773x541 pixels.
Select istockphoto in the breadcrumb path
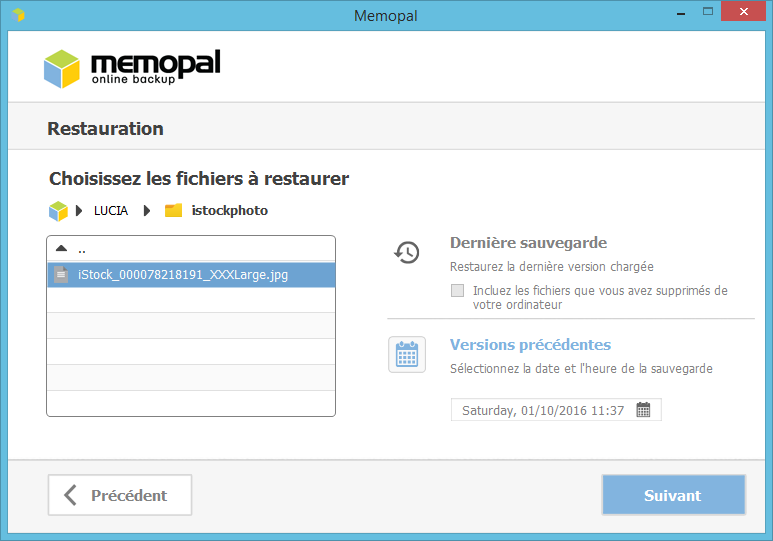click(x=230, y=211)
